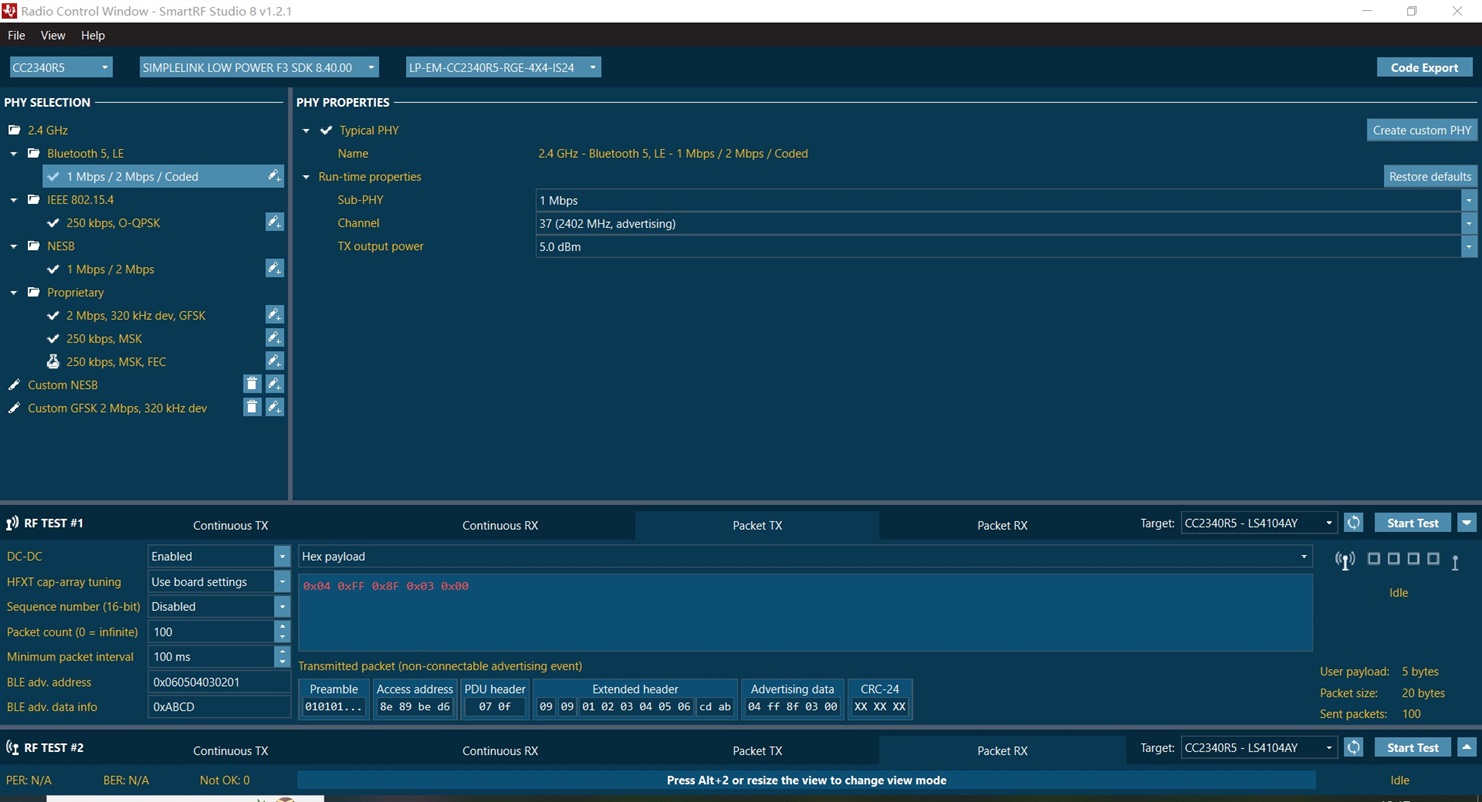Click the Bluetooth 5, LE folder icon
Image resolution: width=1482 pixels, height=802 pixels.
(33, 153)
